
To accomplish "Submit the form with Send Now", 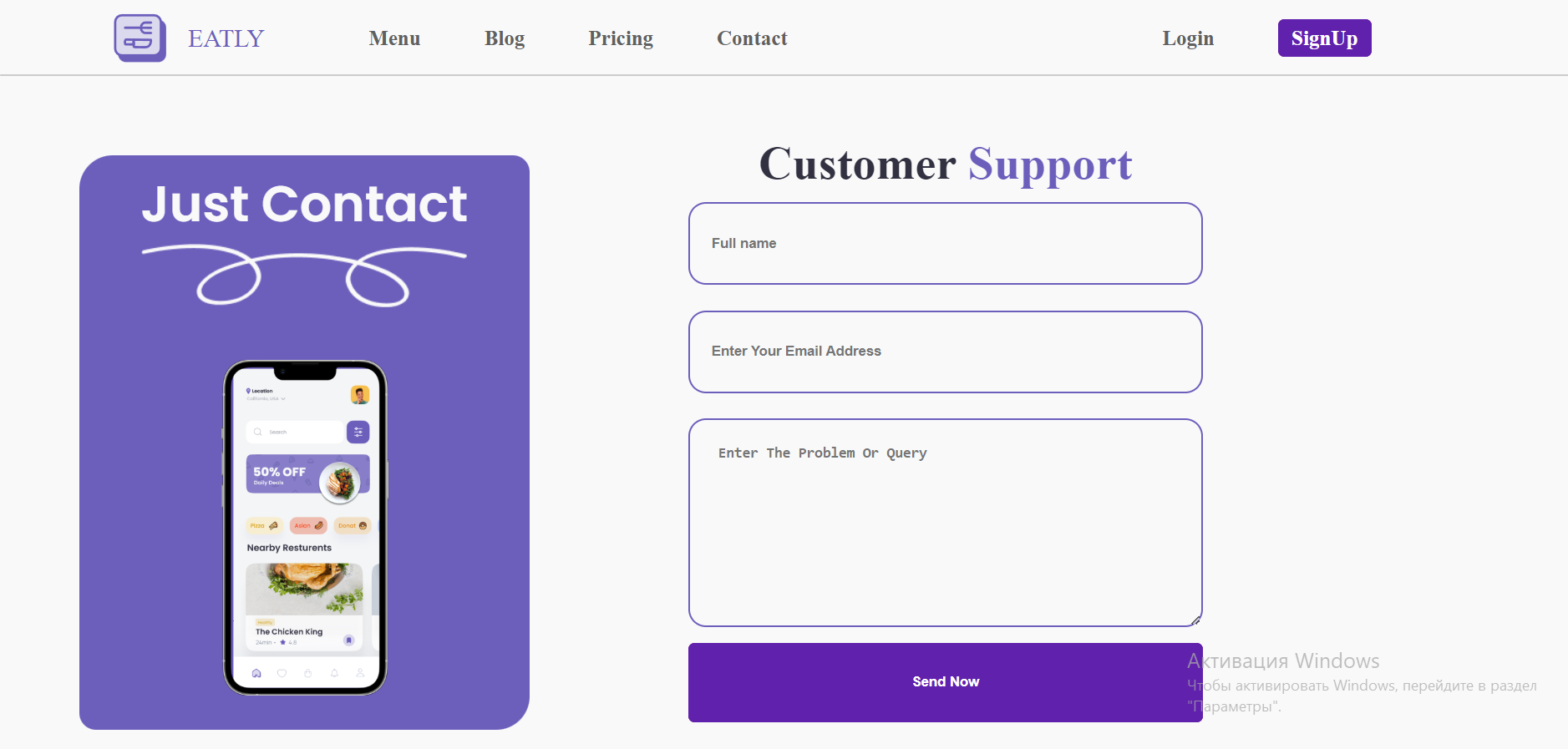I will [946, 682].
